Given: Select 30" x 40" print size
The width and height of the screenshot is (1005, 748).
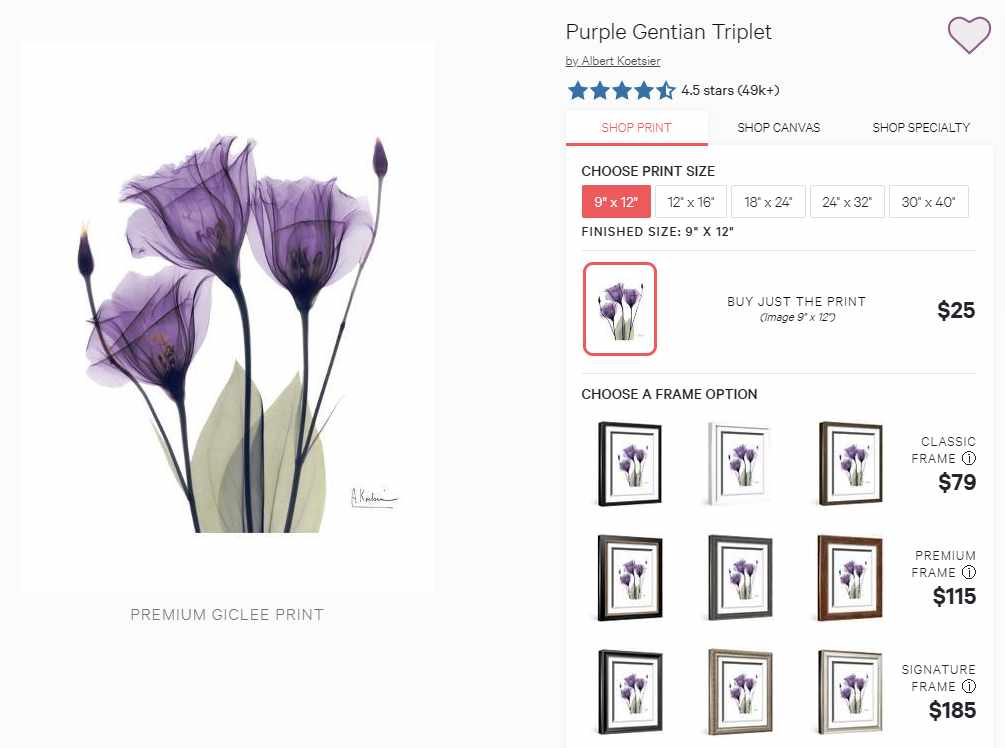Looking at the screenshot, I should (x=928, y=202).
